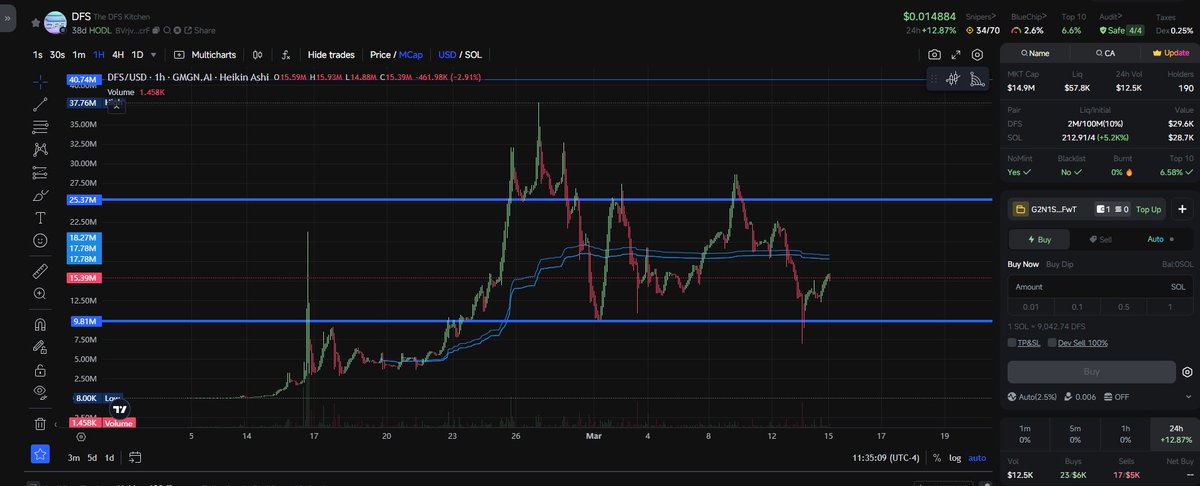Activate the zoom in tool
The width and height of the screenshot is (1200, 486).
click(40, 293)
